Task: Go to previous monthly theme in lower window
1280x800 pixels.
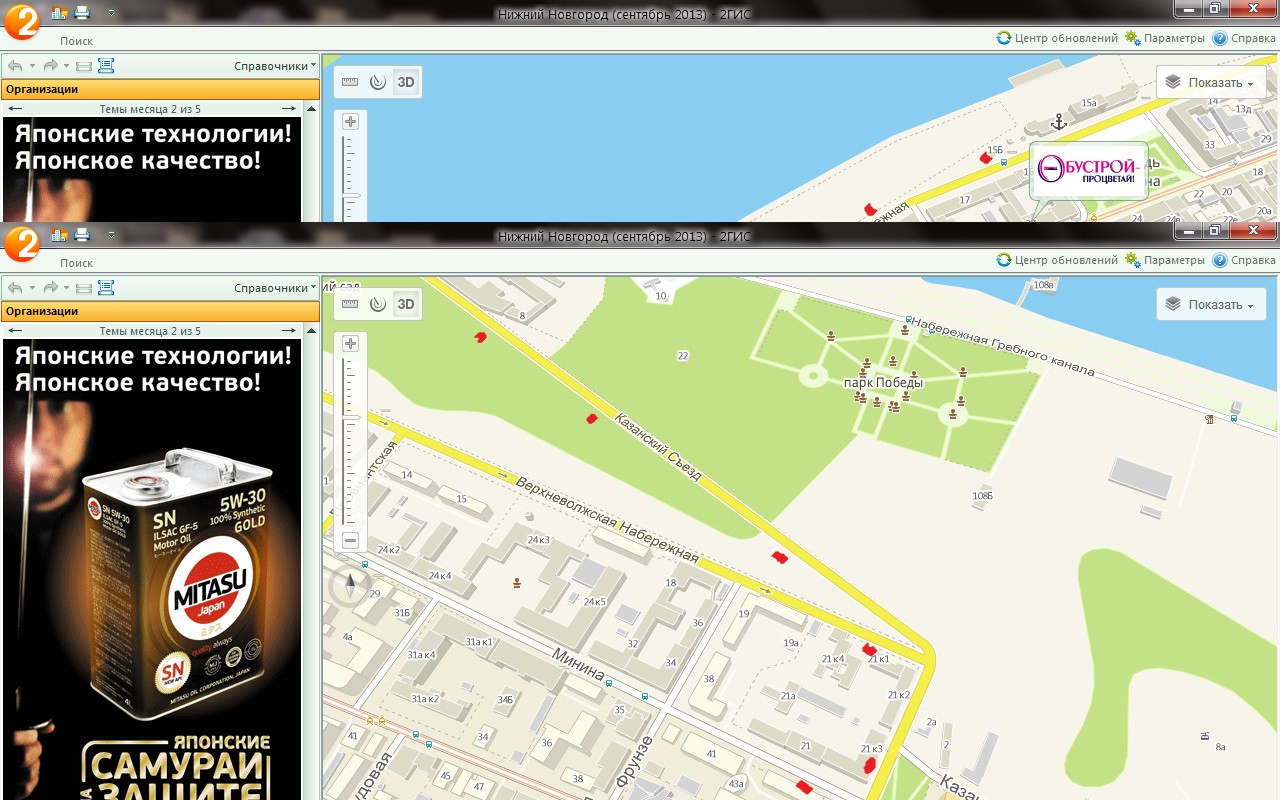Action: (x=15, y=331)
